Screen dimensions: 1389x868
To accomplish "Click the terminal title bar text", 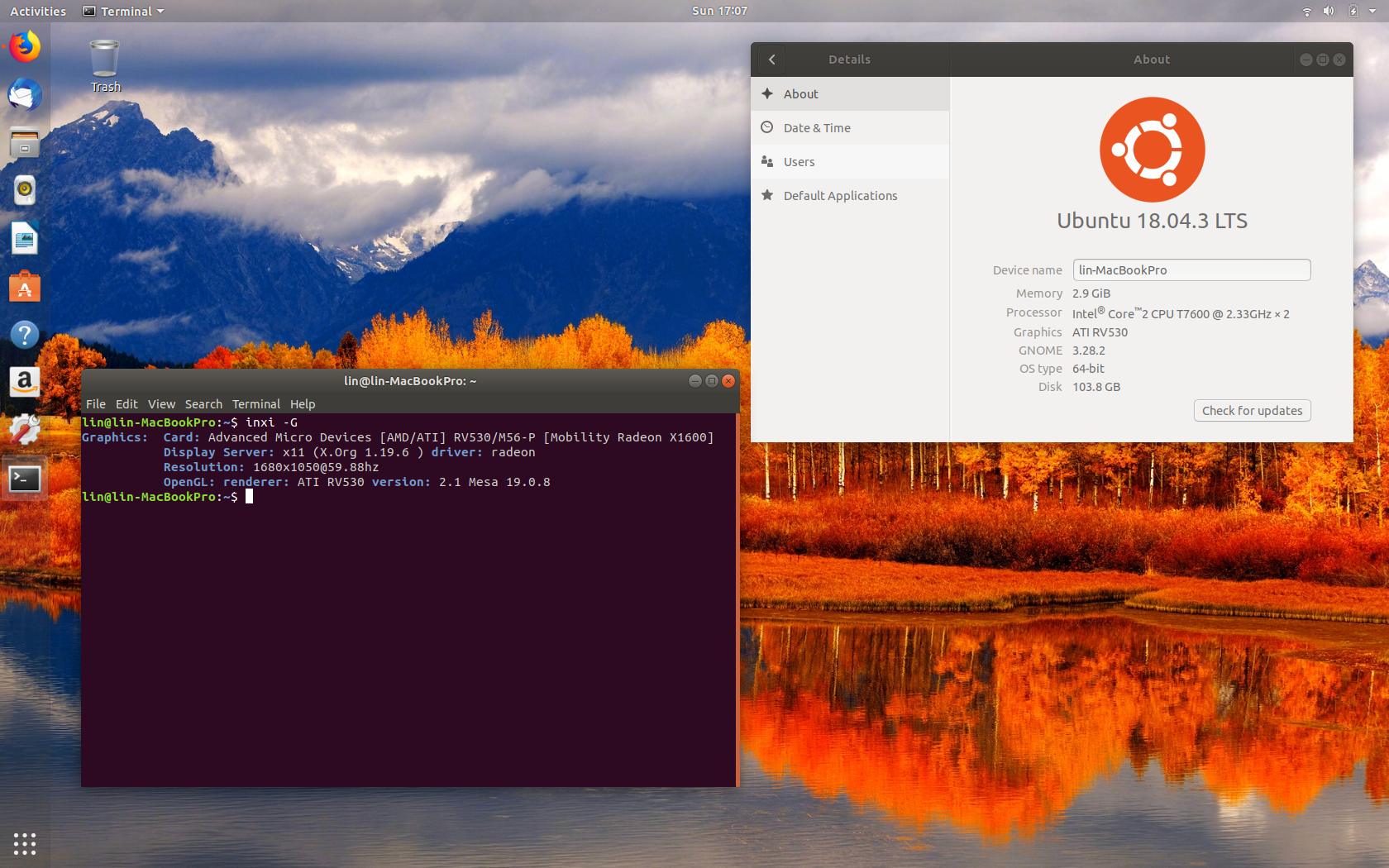I will tap(410, 381).
